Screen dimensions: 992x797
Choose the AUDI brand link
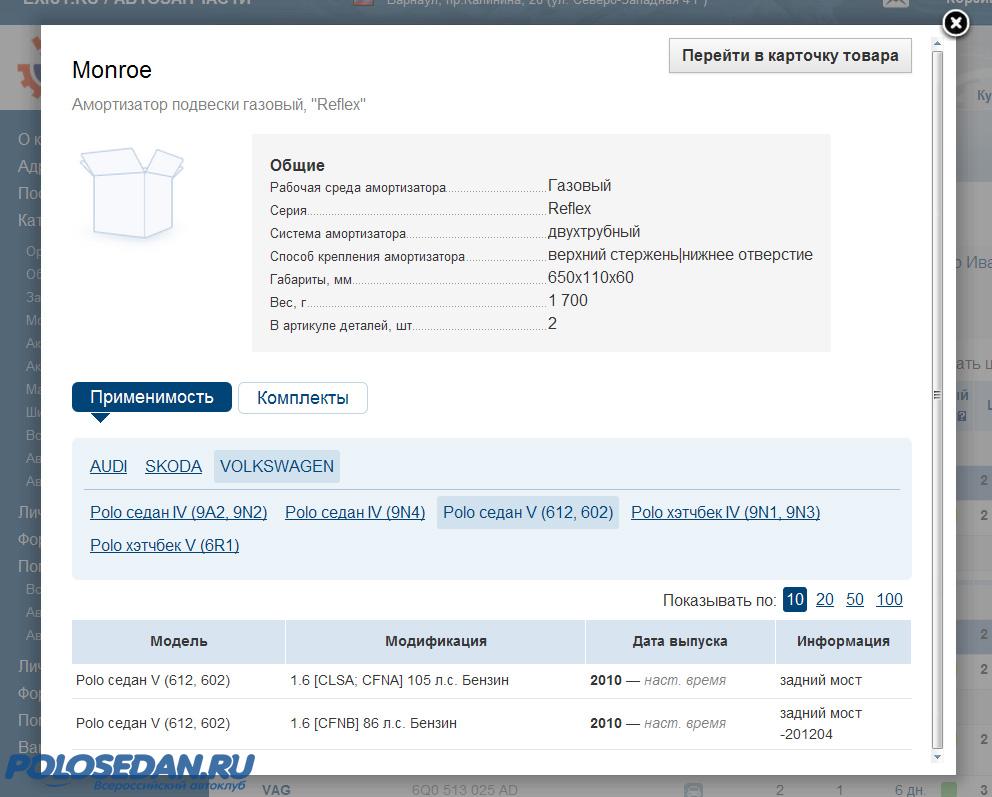(x=108, y=466)
